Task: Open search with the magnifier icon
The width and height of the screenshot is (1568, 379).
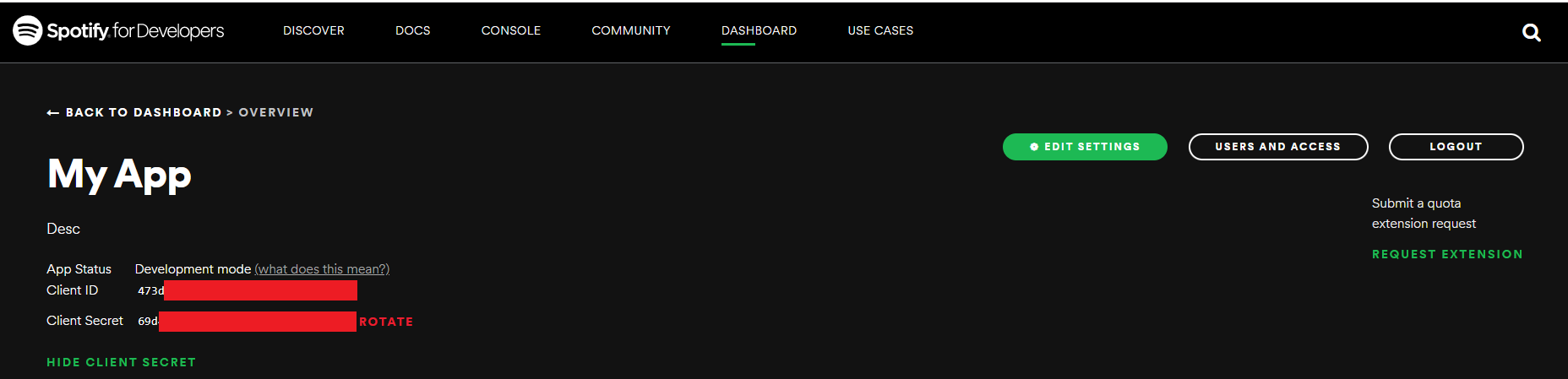Action: (x=1531, y=32)
